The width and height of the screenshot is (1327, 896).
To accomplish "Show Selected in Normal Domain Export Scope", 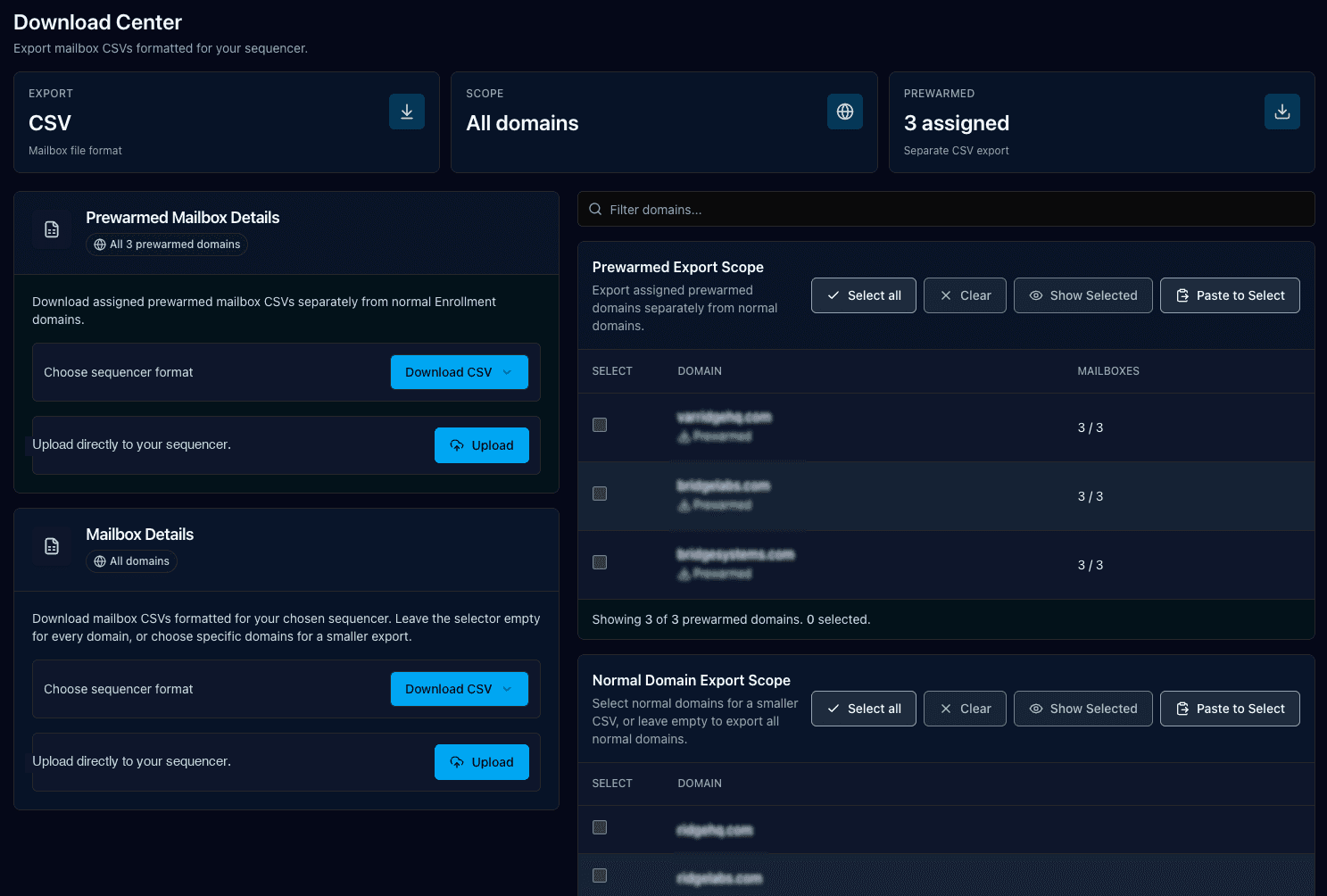I will [1083, 709].
